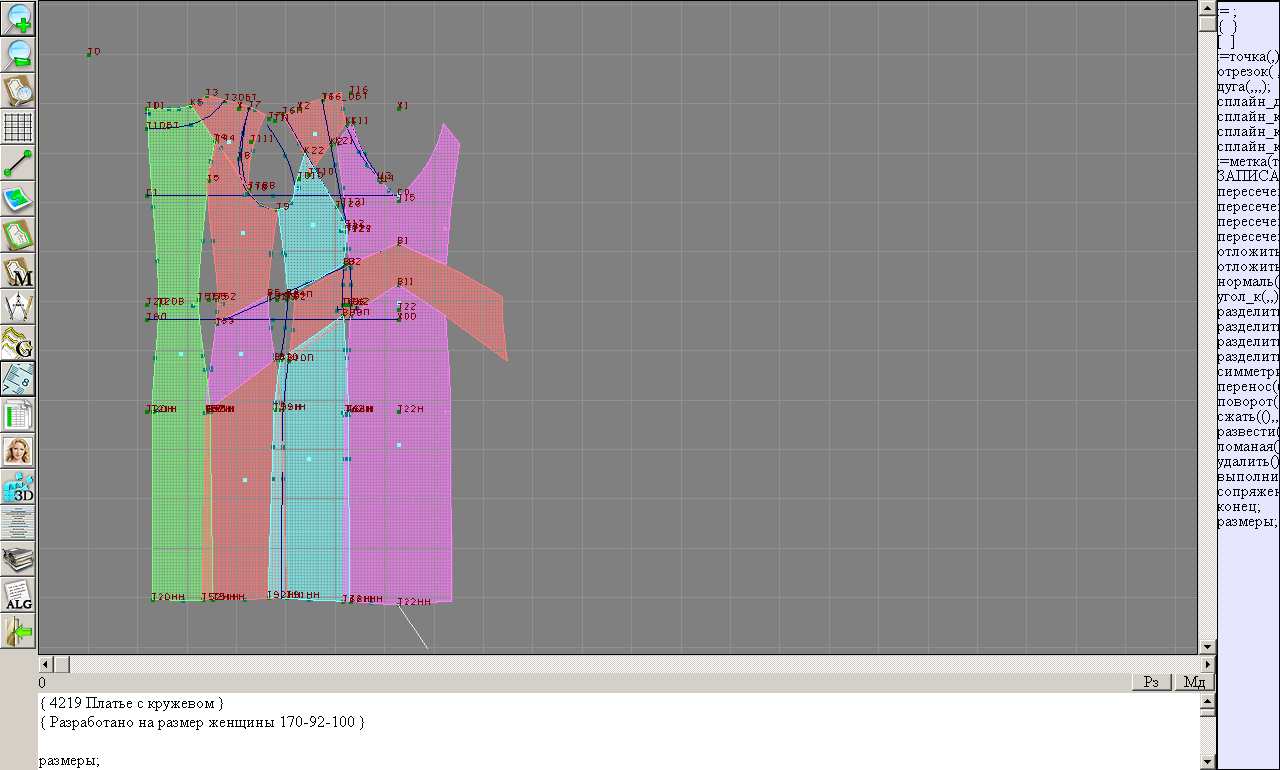
Task: Open the stacked books library icon
Action: click(18, 559)
